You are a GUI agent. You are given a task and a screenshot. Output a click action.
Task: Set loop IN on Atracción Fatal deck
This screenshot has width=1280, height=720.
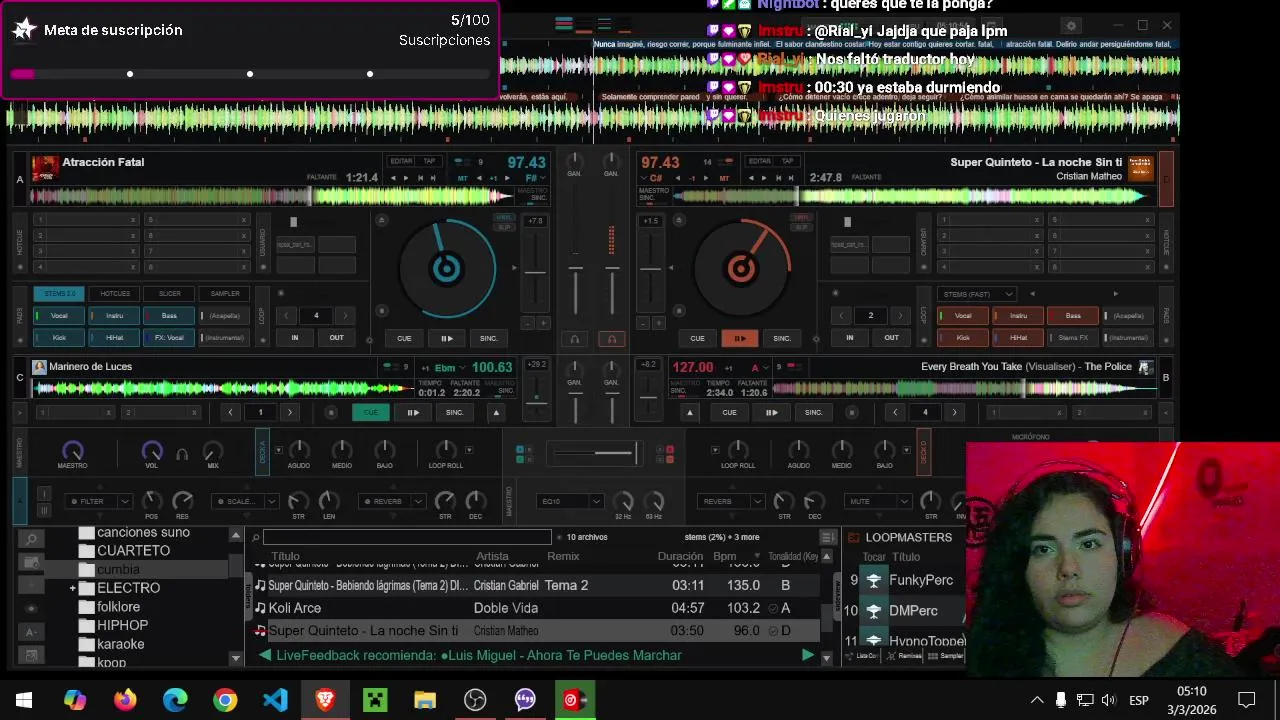click(x=295, y=338)
